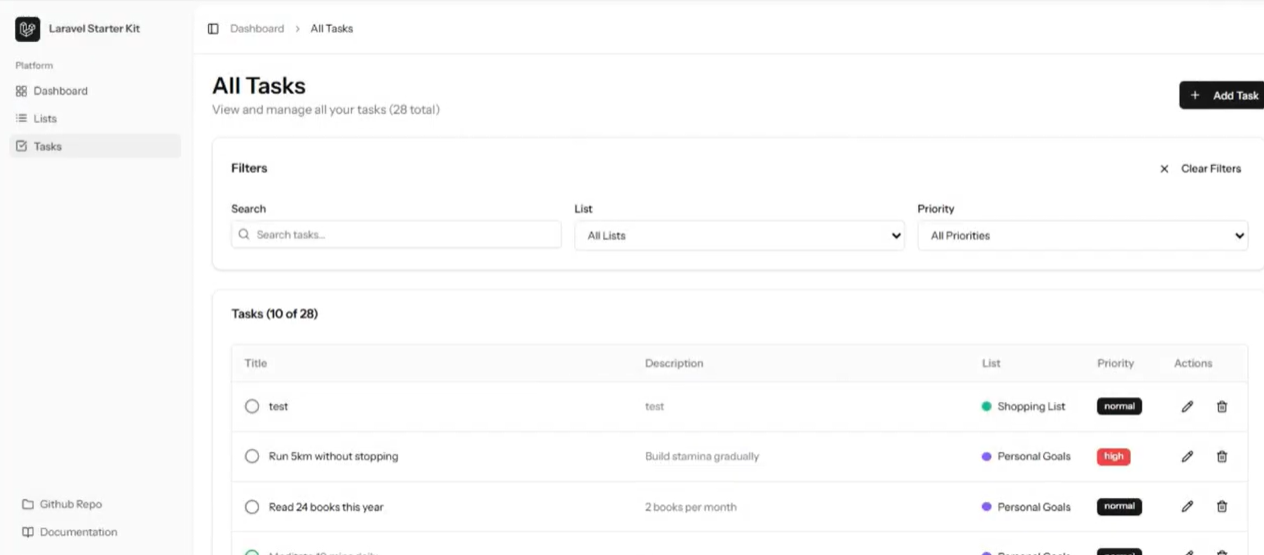
Task: Click the Title column header
Action: 256,363
